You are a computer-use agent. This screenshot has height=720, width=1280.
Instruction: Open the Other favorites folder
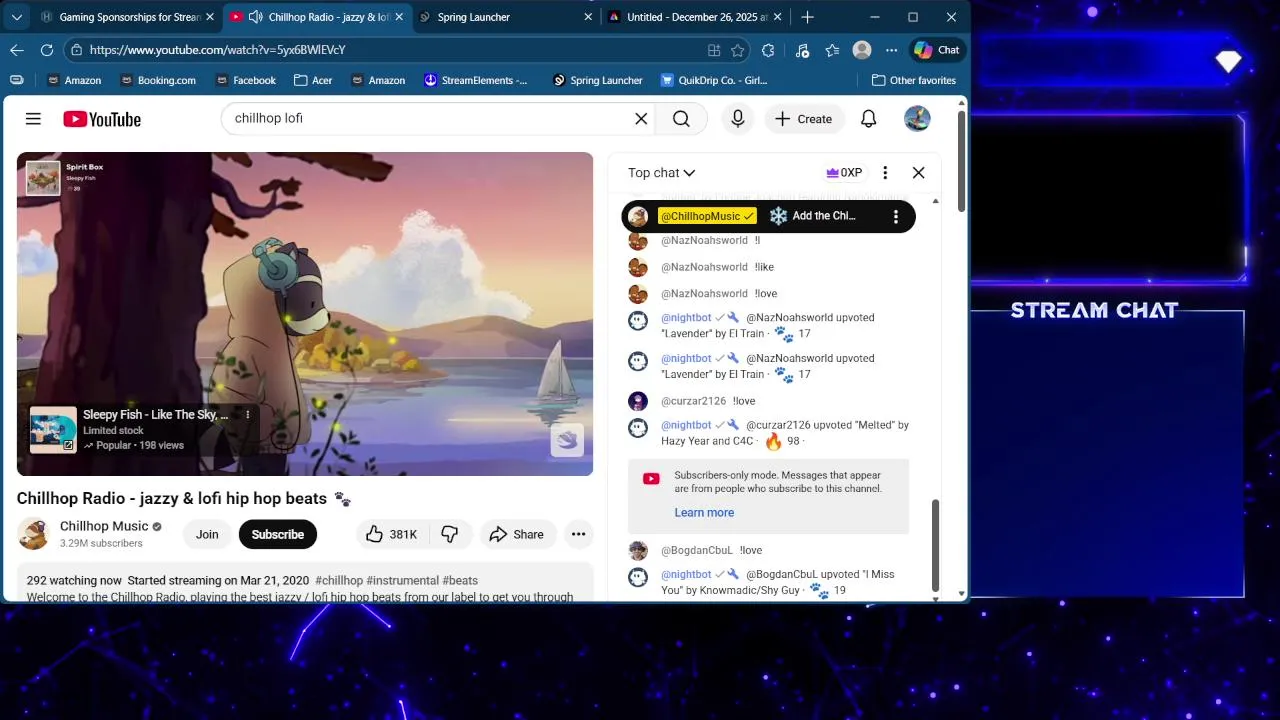coord(914,80)
